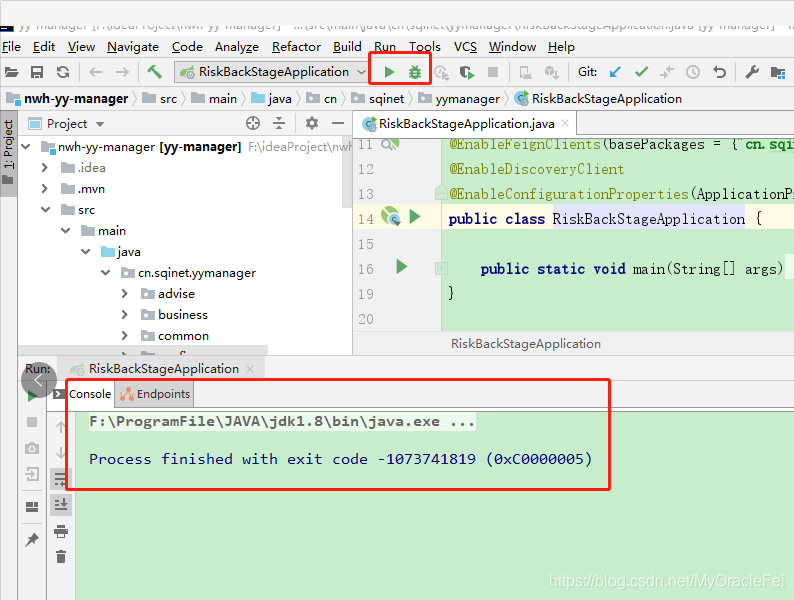The image size is (794, 600).
Task: Close the RiskBackStageApplication.java editor tab
Action: (x=565, y=123)
